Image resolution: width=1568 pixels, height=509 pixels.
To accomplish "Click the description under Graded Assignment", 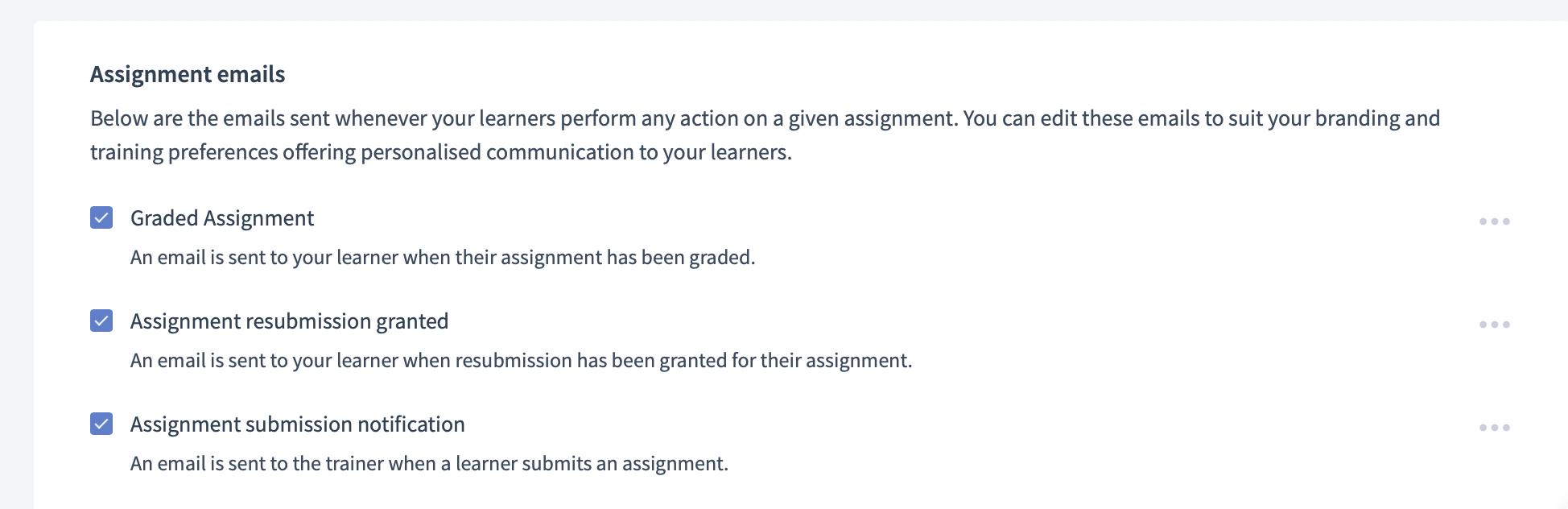I will (x=442, y=258).
